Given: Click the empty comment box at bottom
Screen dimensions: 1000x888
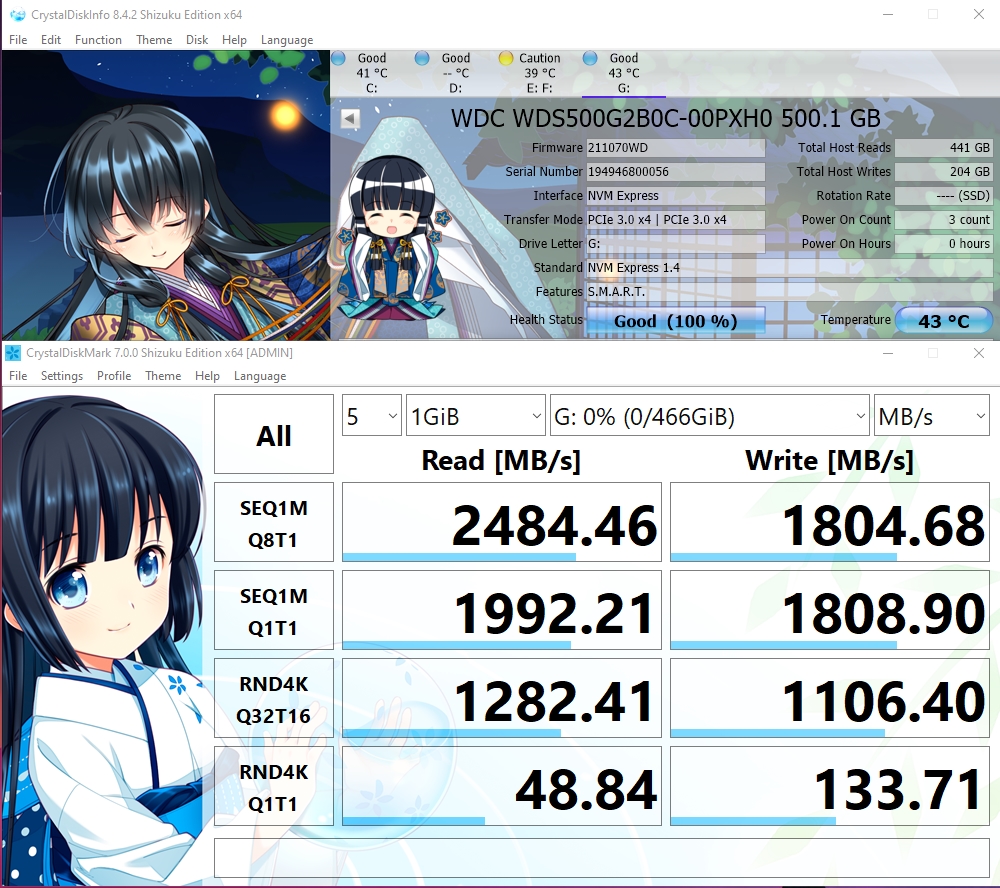Looking at the screenshot, I should [602, 859].
